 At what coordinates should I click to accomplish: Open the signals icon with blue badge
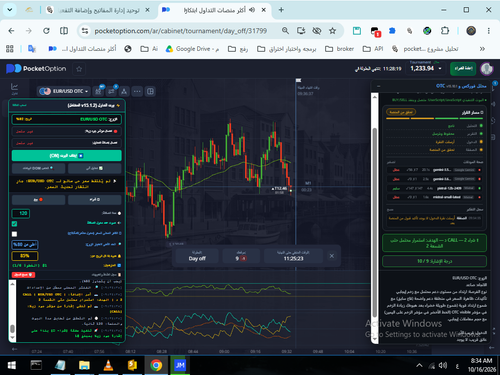tap(111, 91)
